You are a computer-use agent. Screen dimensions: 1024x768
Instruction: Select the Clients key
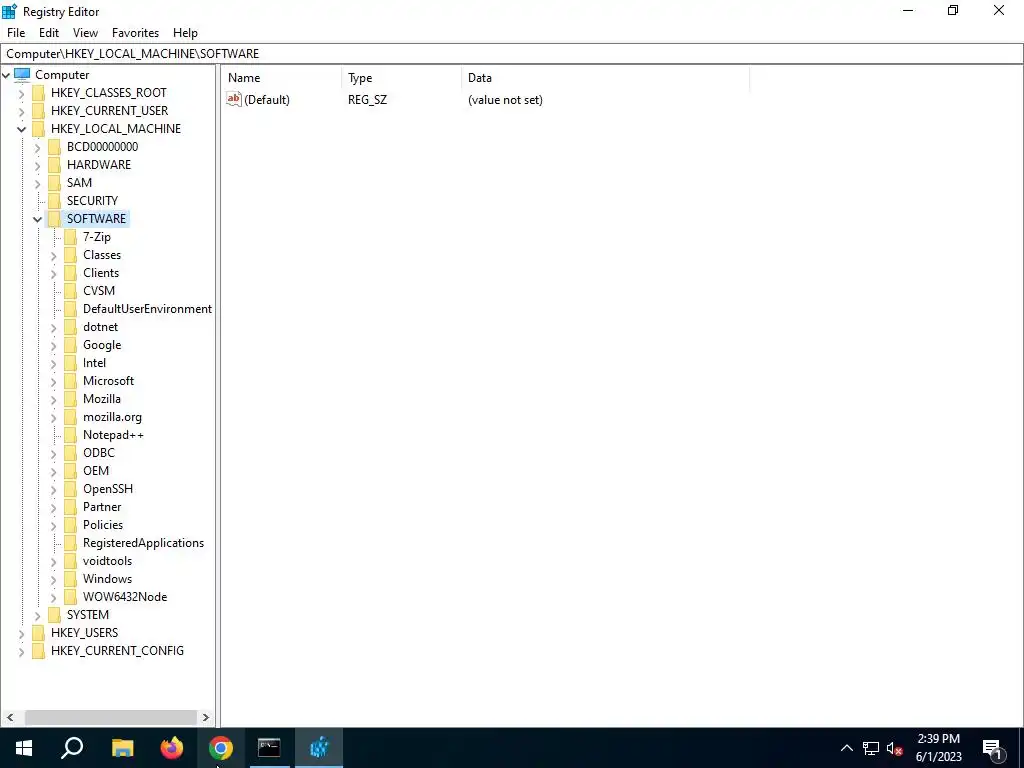[101, 273]
